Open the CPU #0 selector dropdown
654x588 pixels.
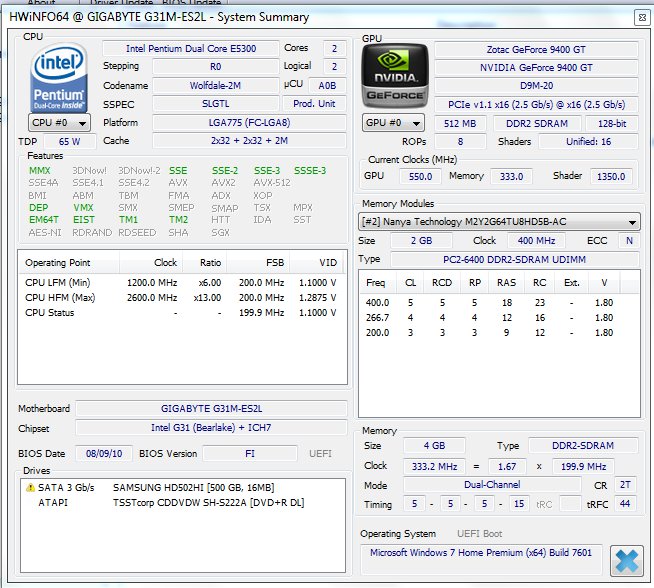coord(59,123)
